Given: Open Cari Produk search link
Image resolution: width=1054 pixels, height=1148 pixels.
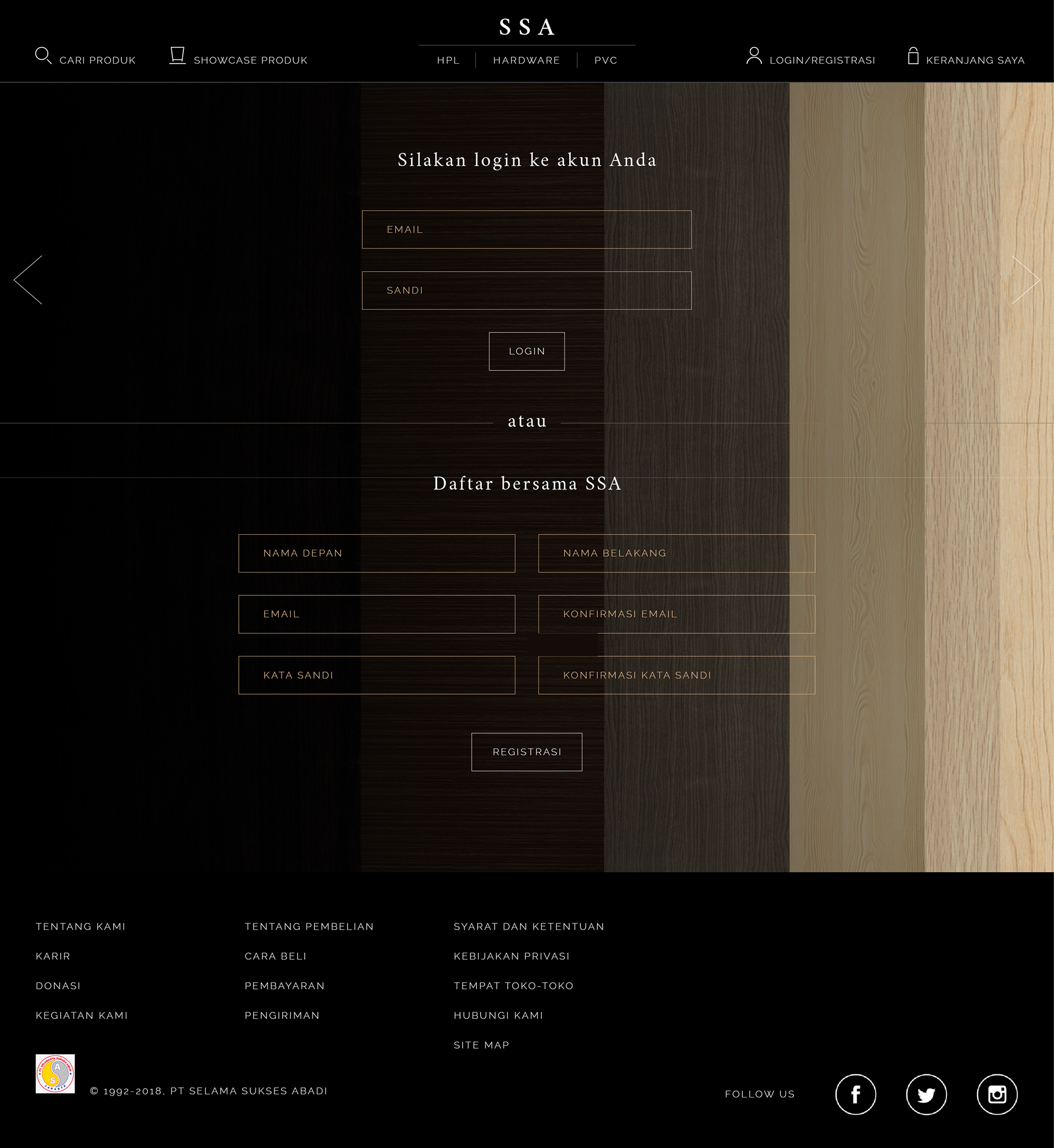Looking at the screenshot, I should click(x=98, y=60).
